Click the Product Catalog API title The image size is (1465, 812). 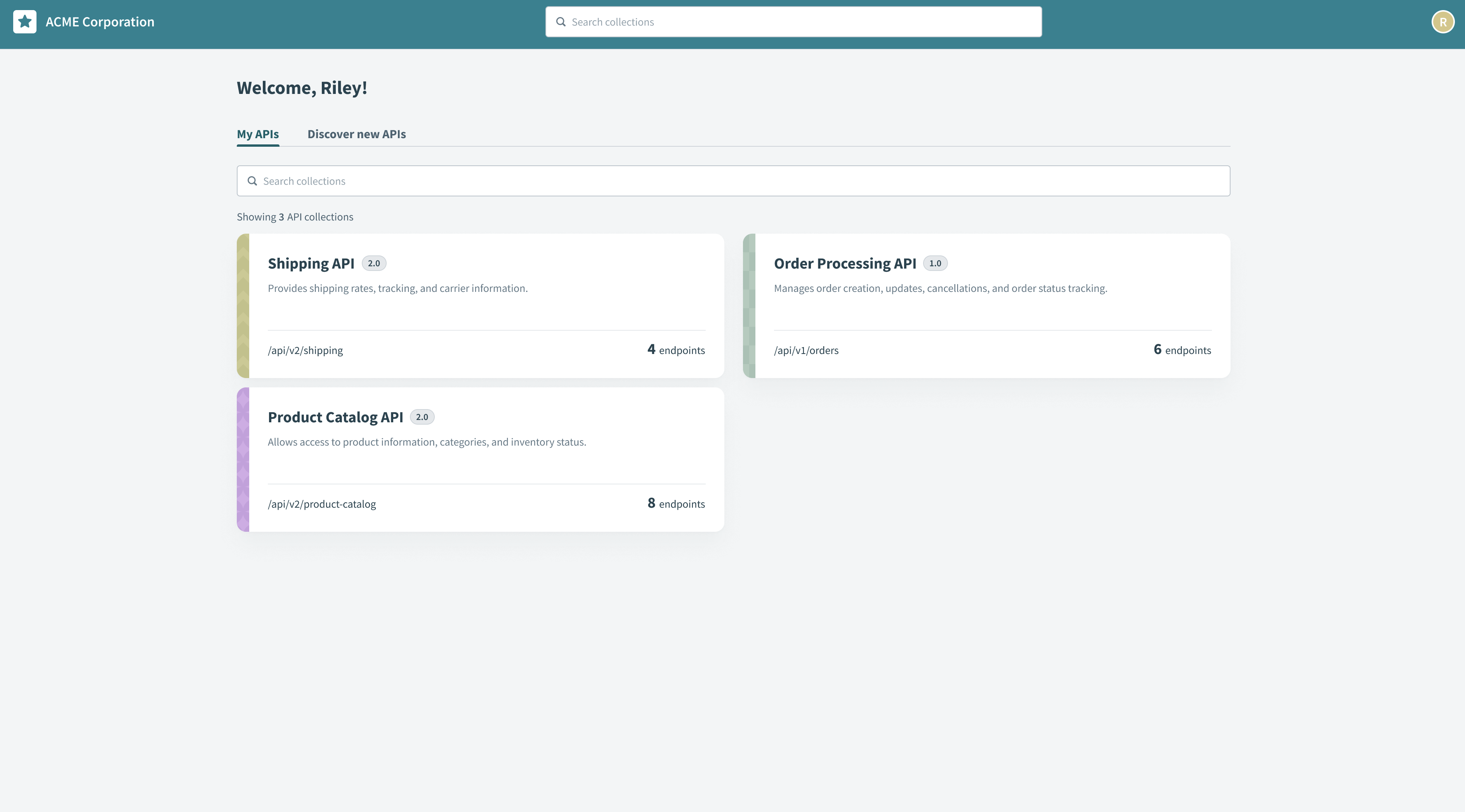point(335,416)
